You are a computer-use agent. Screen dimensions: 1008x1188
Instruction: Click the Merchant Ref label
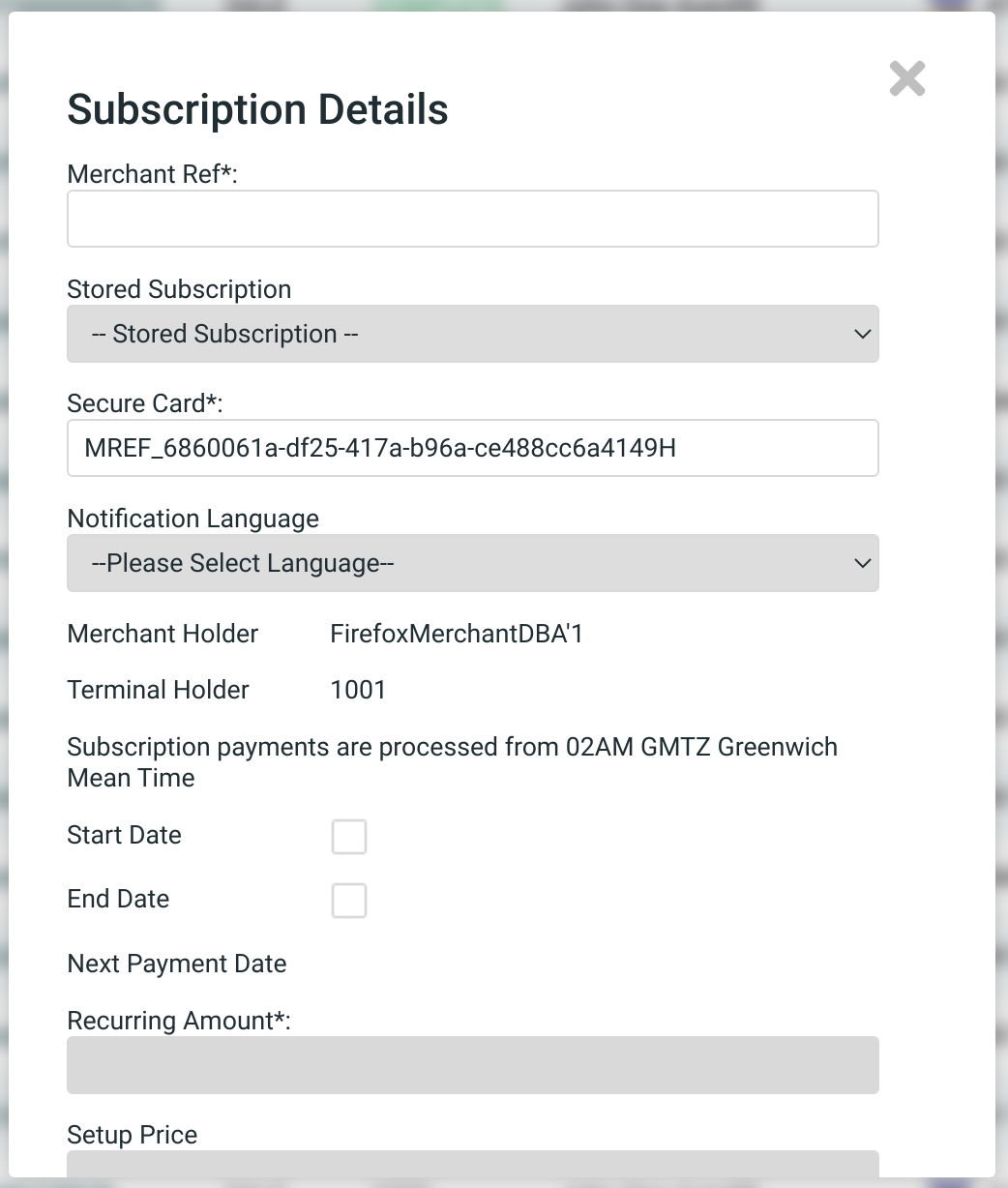(152, 175)
